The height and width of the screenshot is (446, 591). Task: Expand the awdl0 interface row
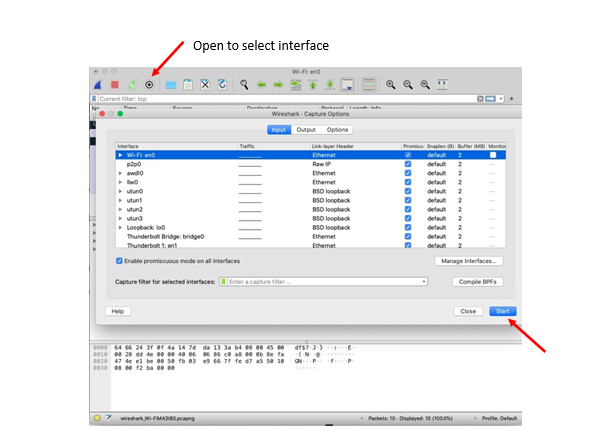pyautogui.click(x=120, y=173)
